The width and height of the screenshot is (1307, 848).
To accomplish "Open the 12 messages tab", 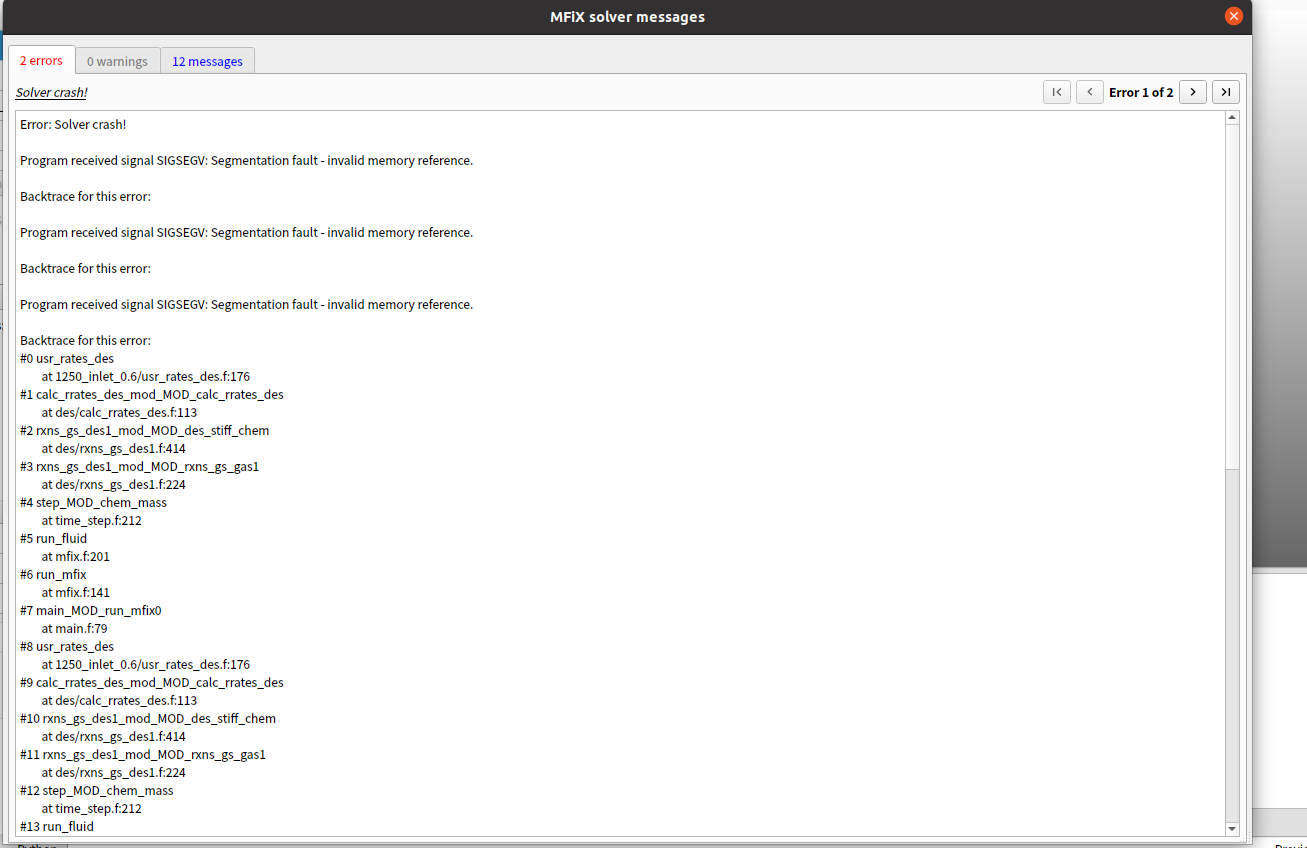I will tap(207, 61).
